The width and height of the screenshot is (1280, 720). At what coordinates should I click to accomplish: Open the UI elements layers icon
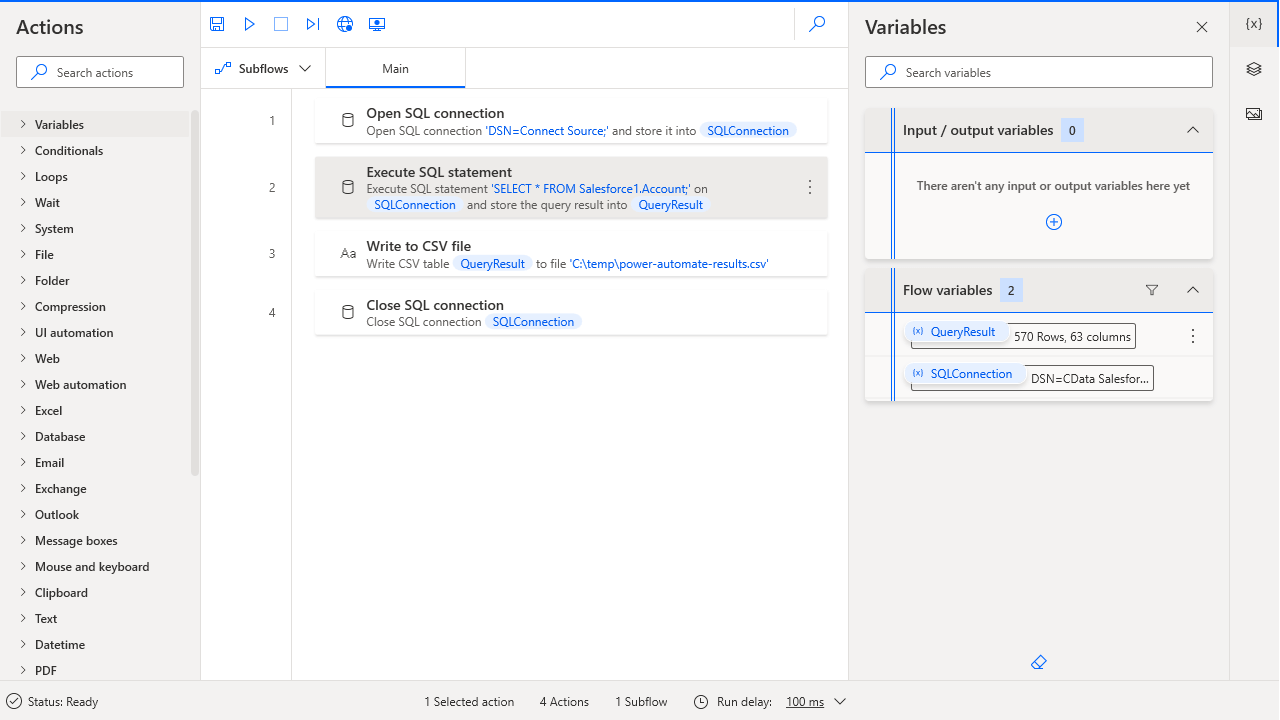click(1254, 69)
